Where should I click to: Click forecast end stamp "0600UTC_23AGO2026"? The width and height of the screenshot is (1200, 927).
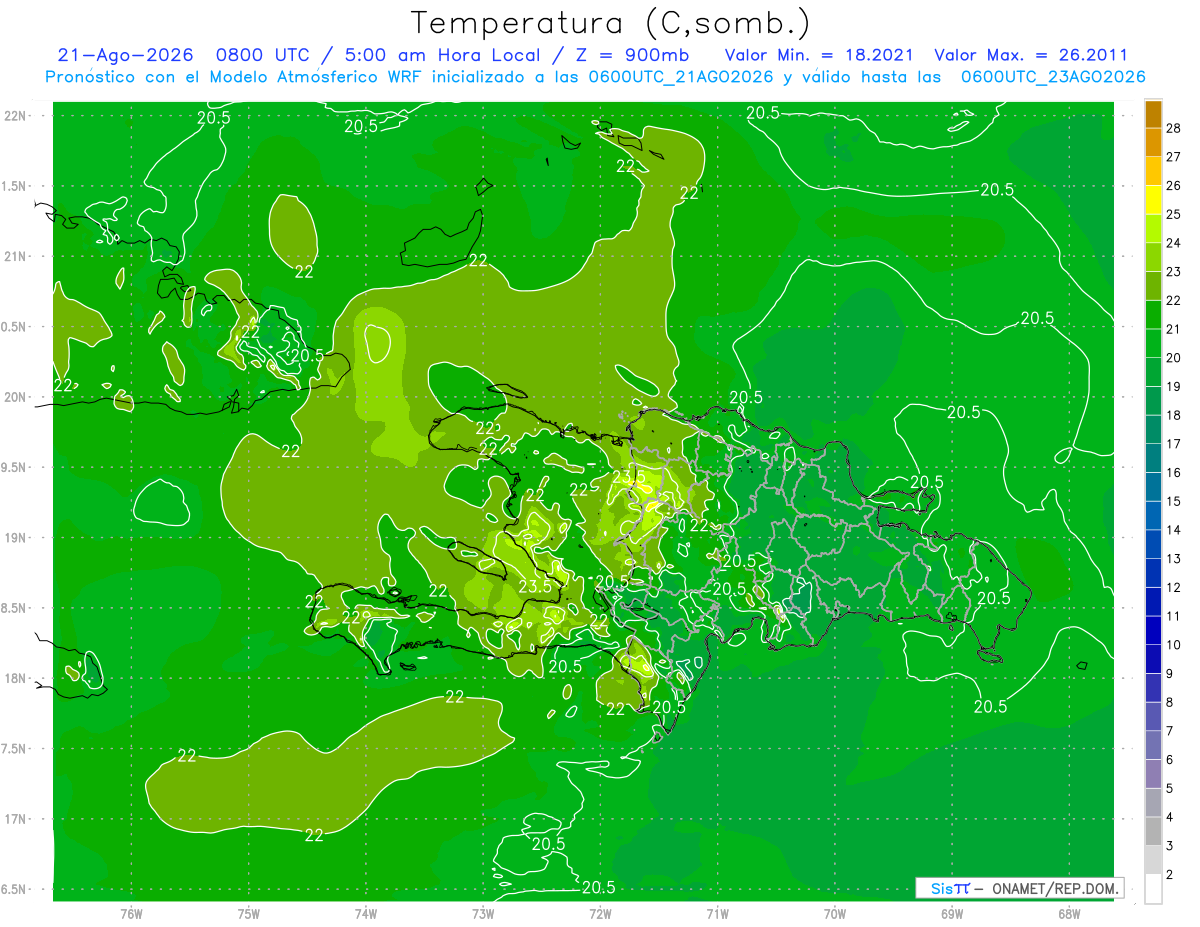(x=1053, y=77)
